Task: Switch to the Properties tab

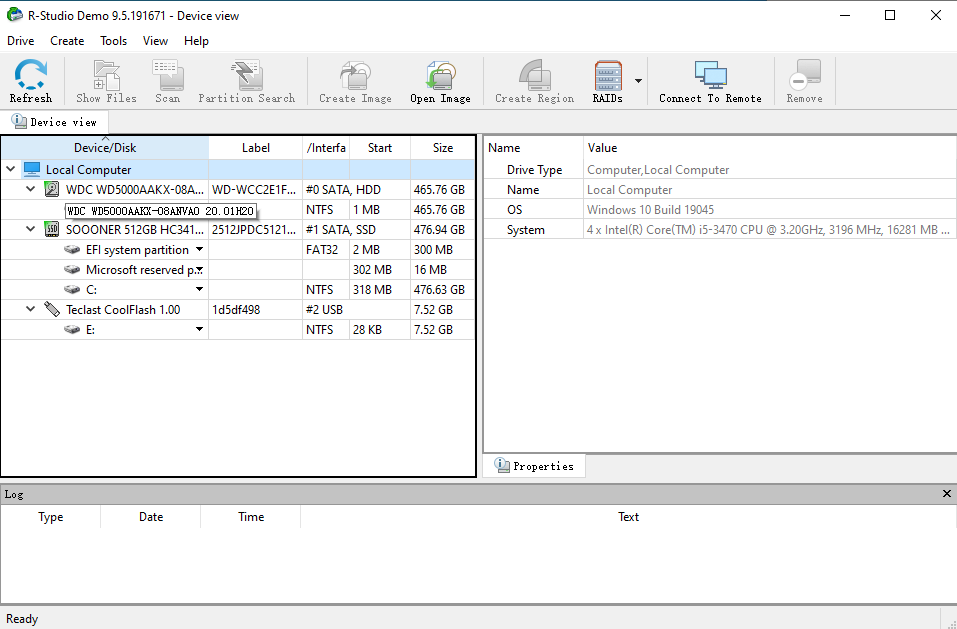Action: [x=534, y=465]
